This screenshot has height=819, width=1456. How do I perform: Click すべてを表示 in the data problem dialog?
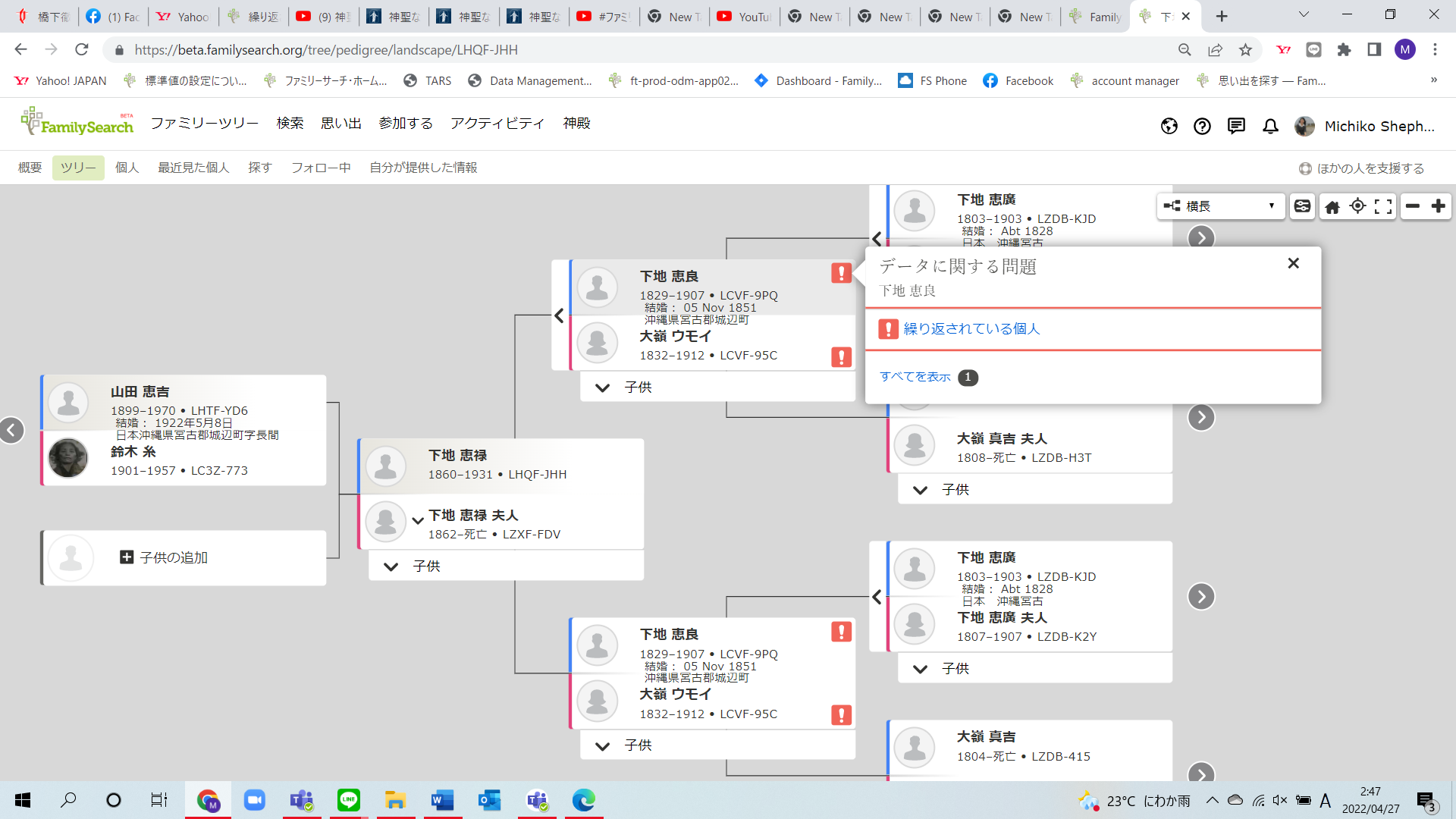915,376
